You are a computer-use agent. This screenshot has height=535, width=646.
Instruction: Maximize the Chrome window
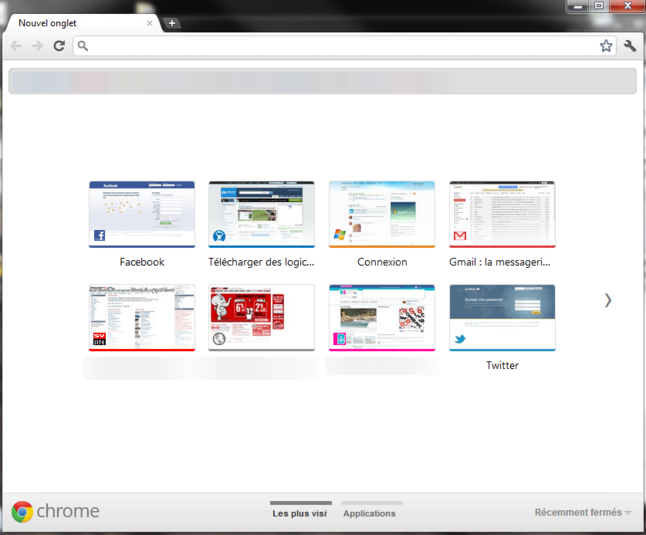[x=599, y=6]
